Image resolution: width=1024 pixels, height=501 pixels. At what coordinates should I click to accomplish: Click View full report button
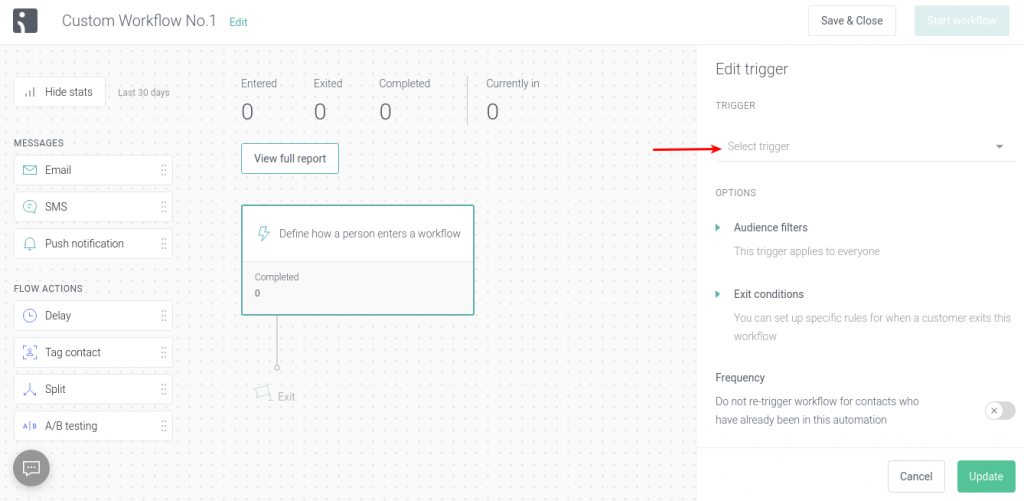pyautogui.click(x=290, y=159)
